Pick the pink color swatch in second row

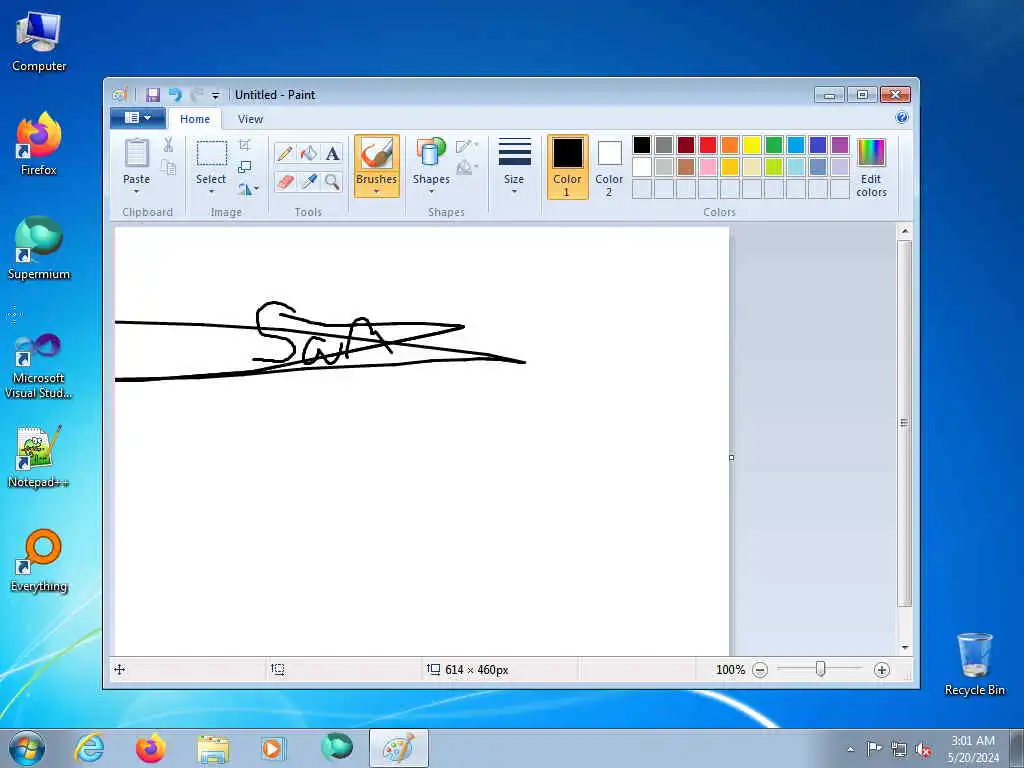(708, 167)
